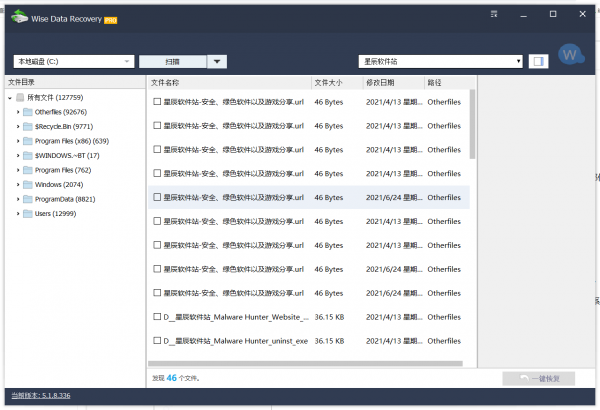The height and width of the screenshot is (410, 600).
Task: Click the Wise Data Recovery logo icon
Action: coord(19,17)
